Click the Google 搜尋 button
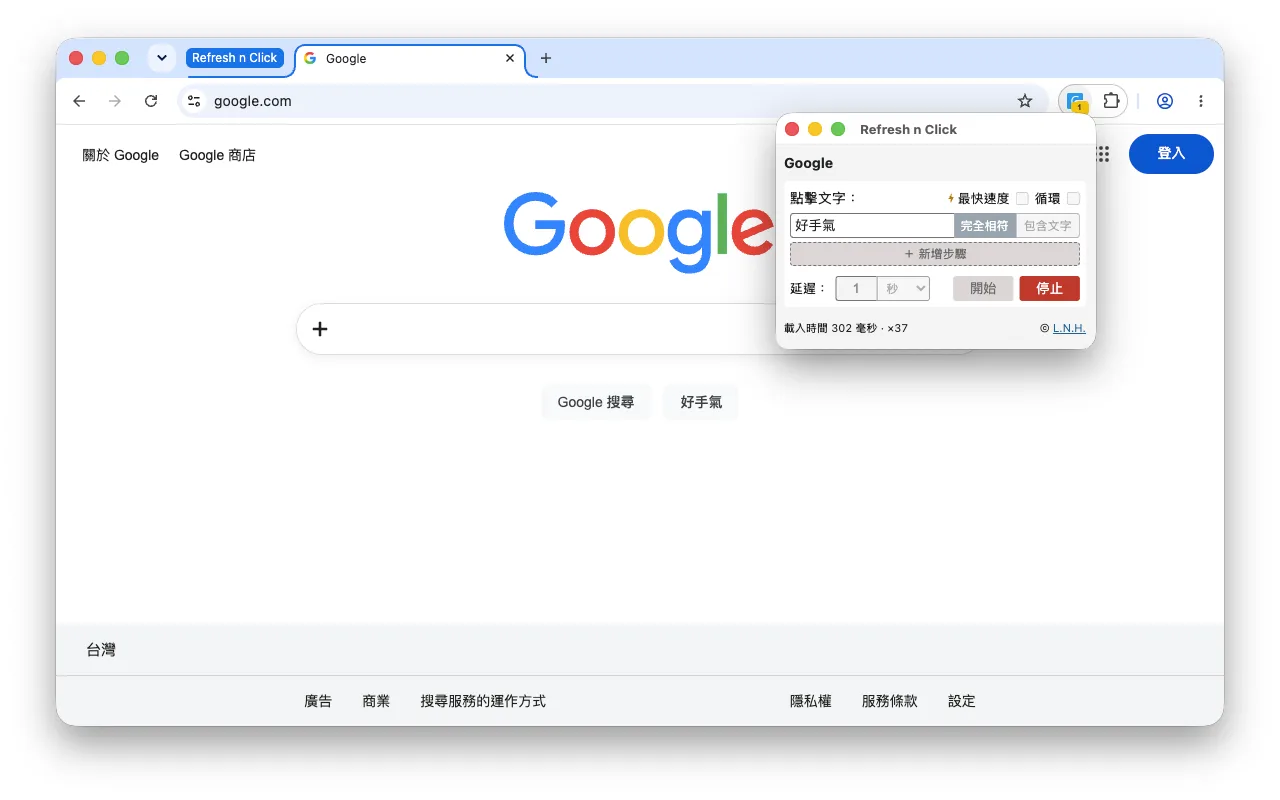 click(596, 402)
